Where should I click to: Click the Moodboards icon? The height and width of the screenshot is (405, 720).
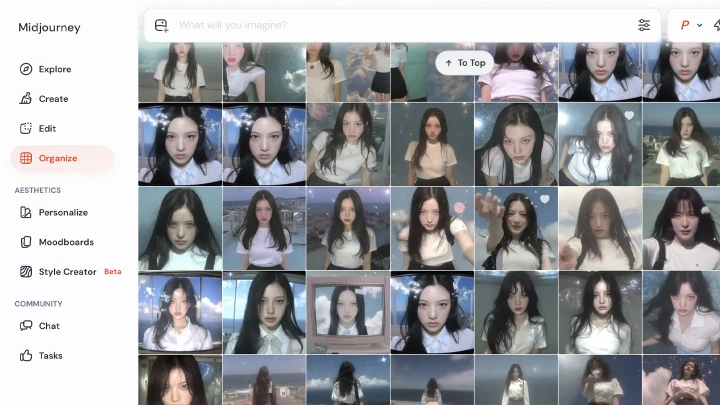tap(26, 242)
